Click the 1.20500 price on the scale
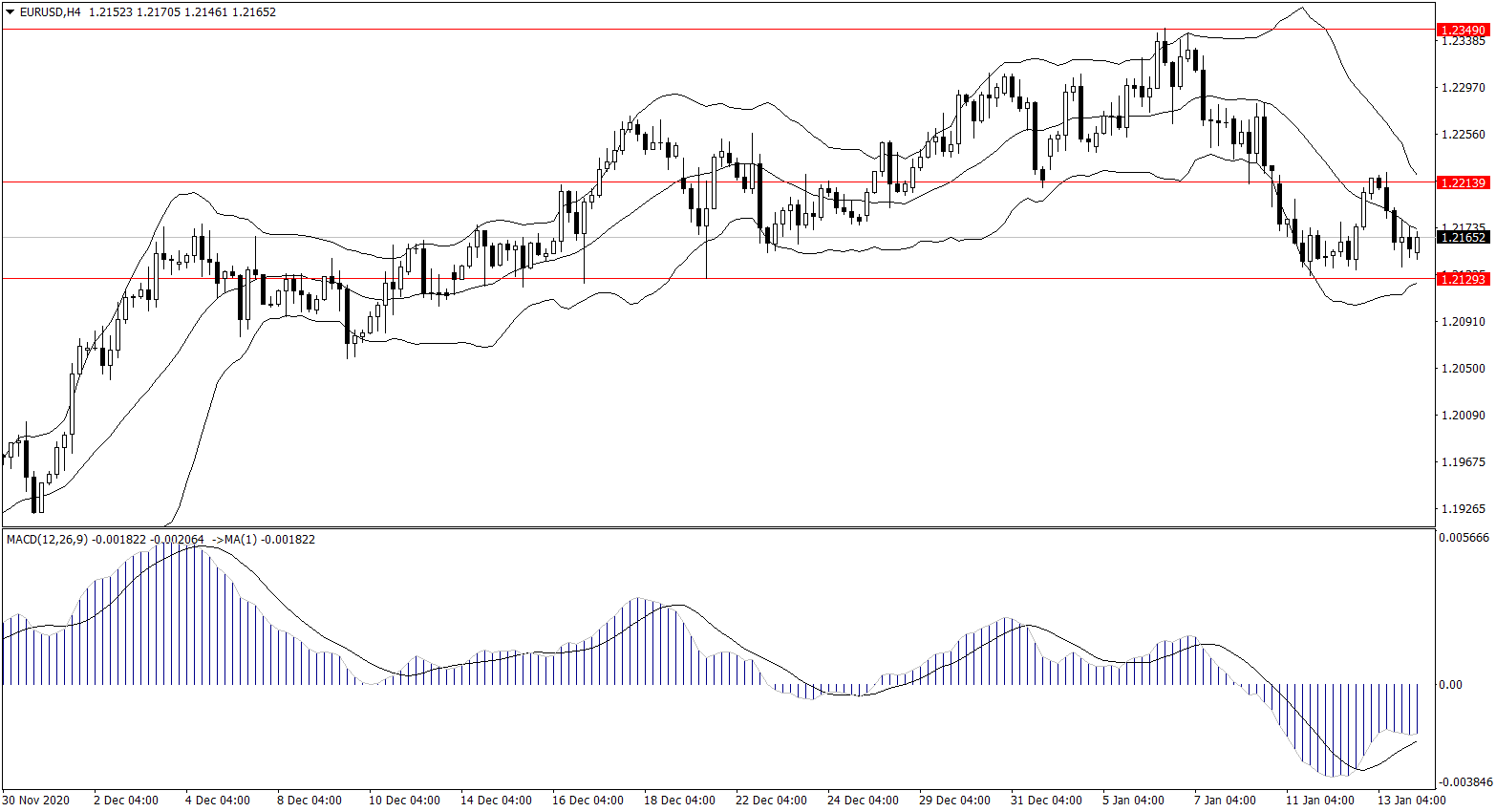The image size is (1496, 812). point(1463,369)
